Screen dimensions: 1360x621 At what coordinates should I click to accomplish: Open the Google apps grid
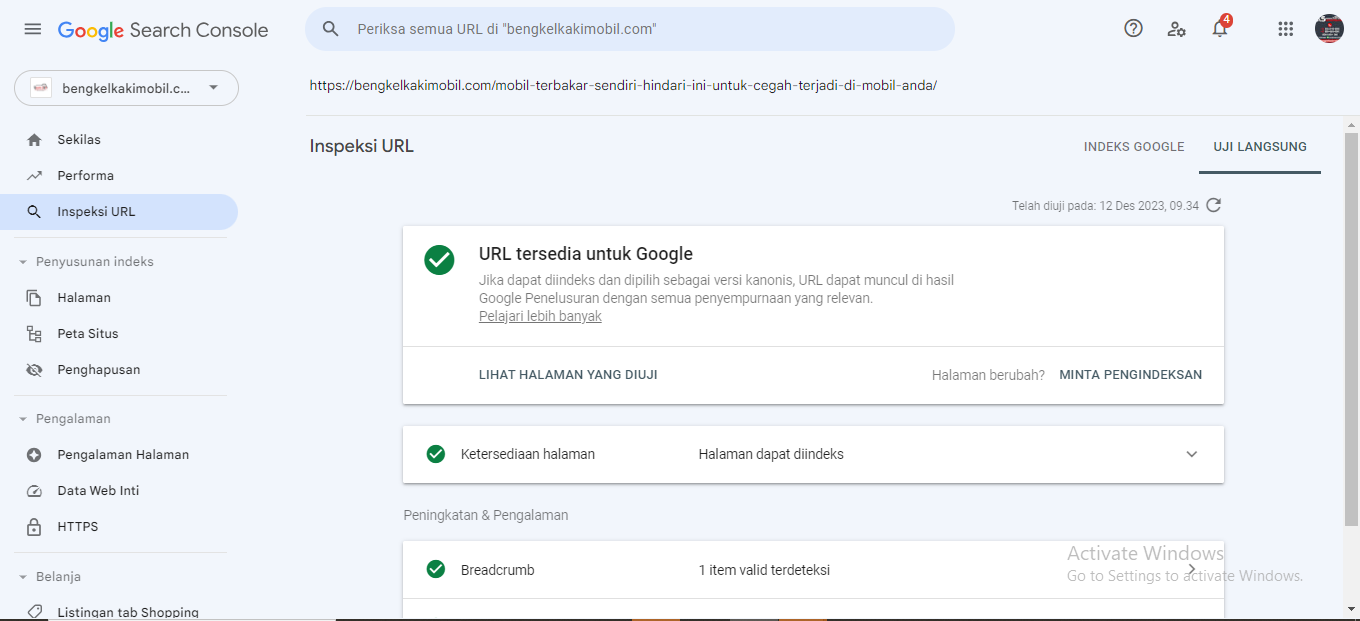(1286, 29)
